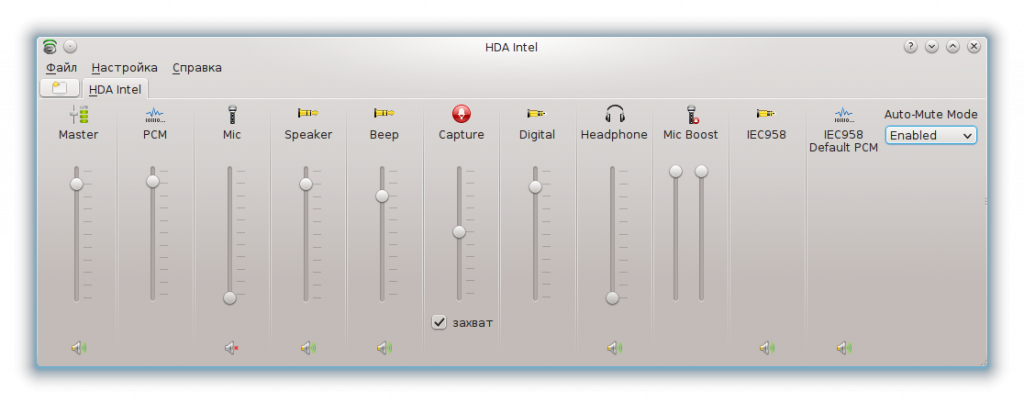
Task: Open the Auto-Mute Mode dropdown
Action: point(931,135)
